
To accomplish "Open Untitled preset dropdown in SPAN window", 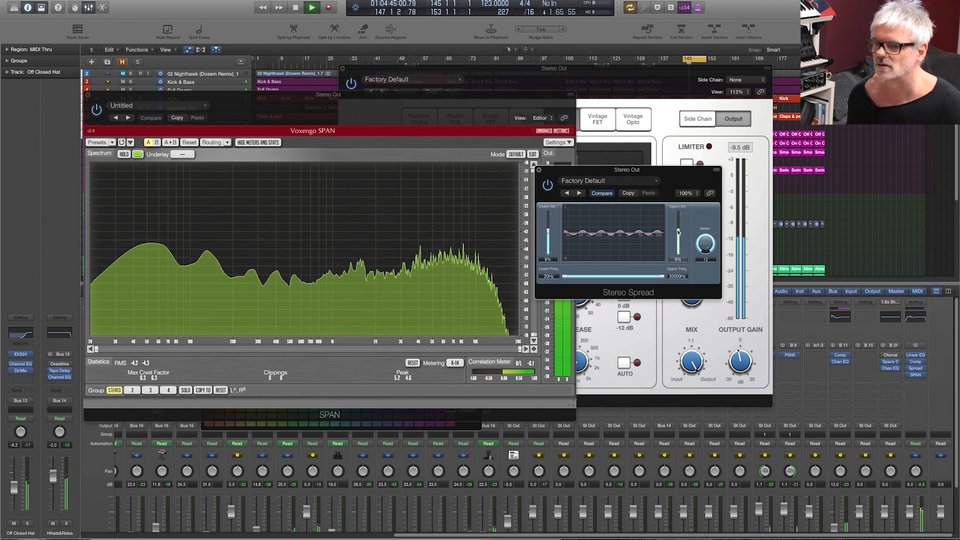I will (158, 105).
